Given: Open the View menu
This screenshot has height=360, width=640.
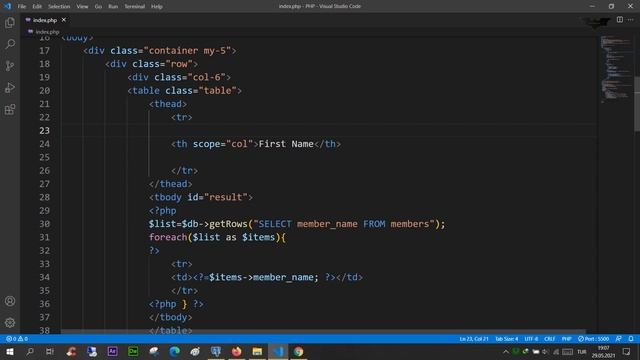Looking at the screenshot, I should [82, 6].
